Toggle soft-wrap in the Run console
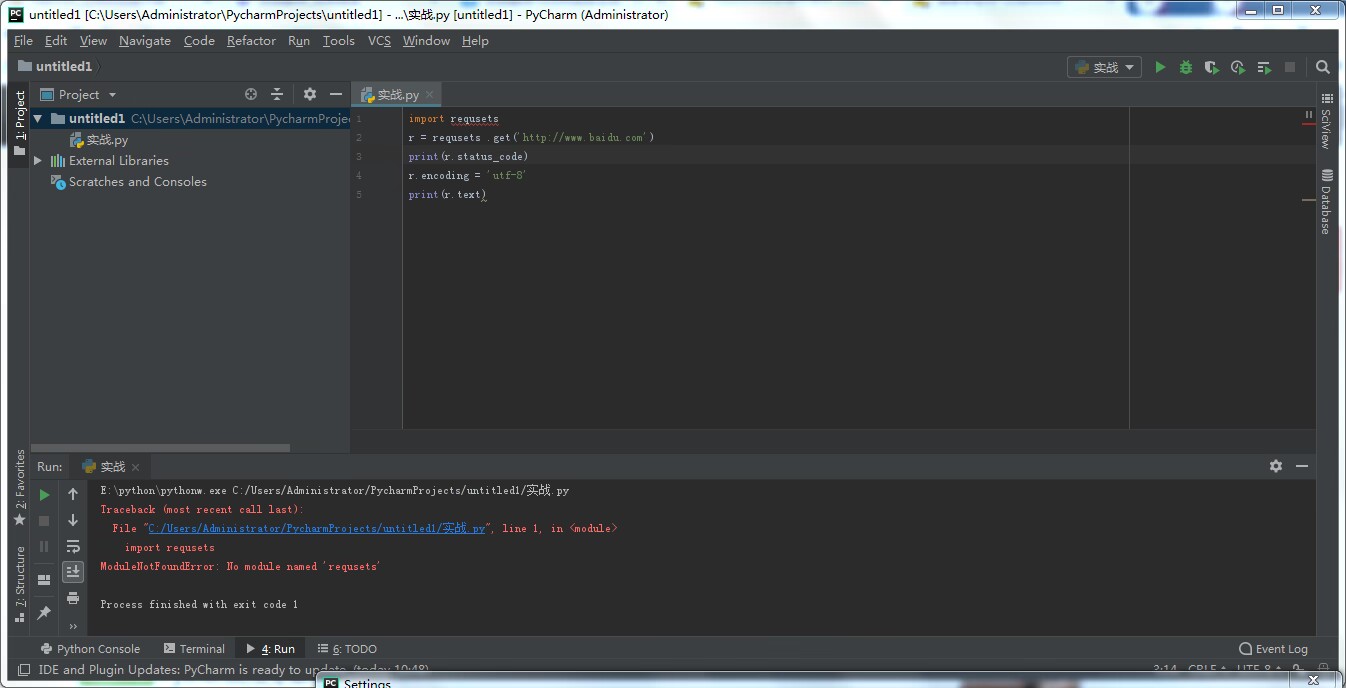Viewport: 1346px width, 688px height. tap(73, 546)
